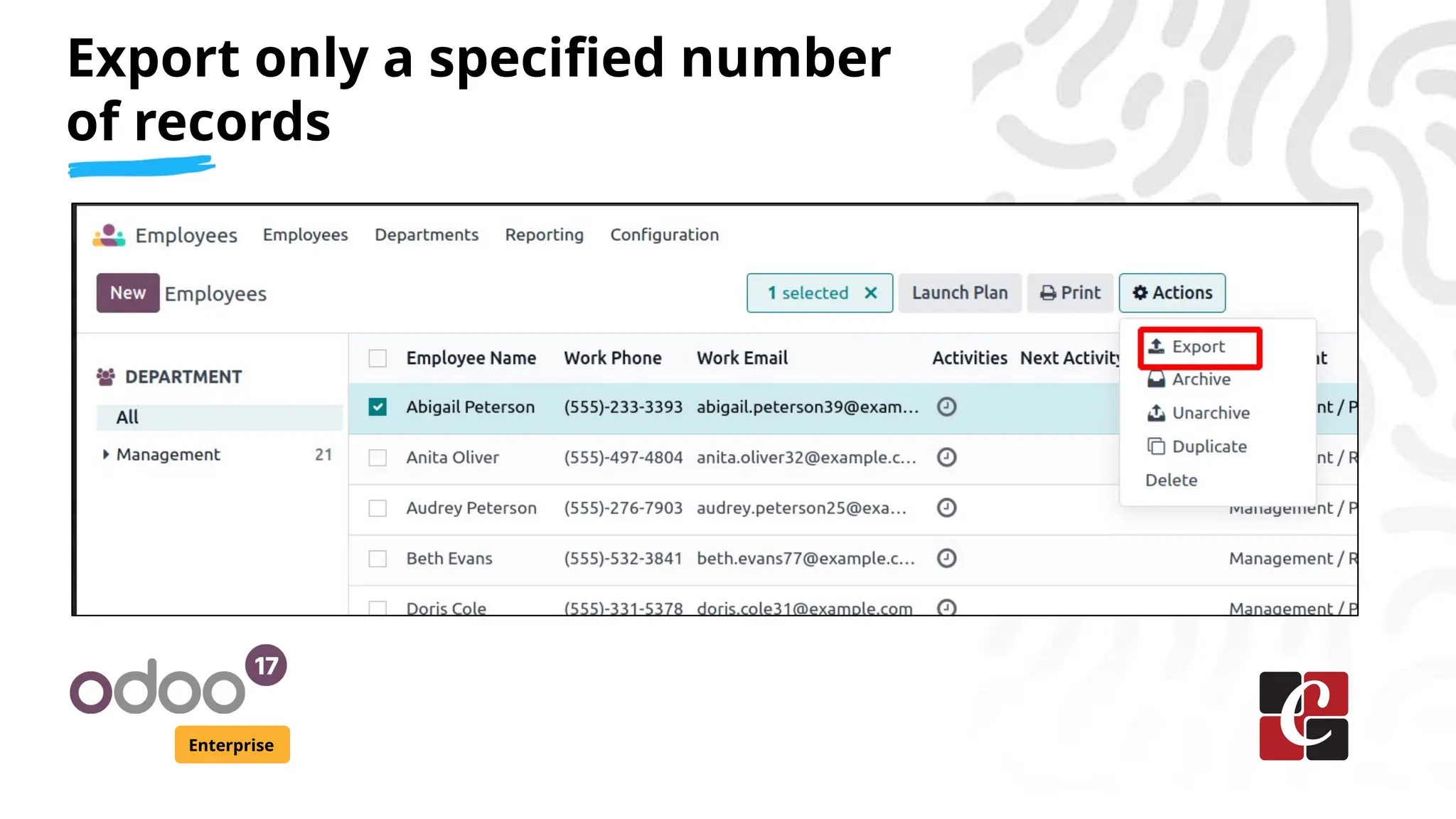This screenshot has width=1456, height=819.
Task: Click Employees breadcrumb title beside New
Action: (215, 294)
